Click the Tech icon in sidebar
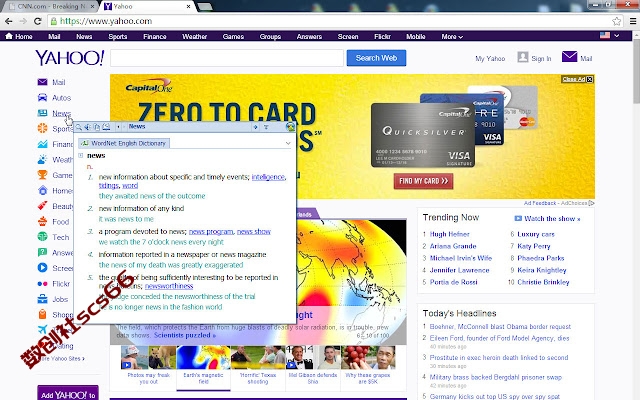The height and width of the screenshot is (400, 640). click(x=42, y=237)
